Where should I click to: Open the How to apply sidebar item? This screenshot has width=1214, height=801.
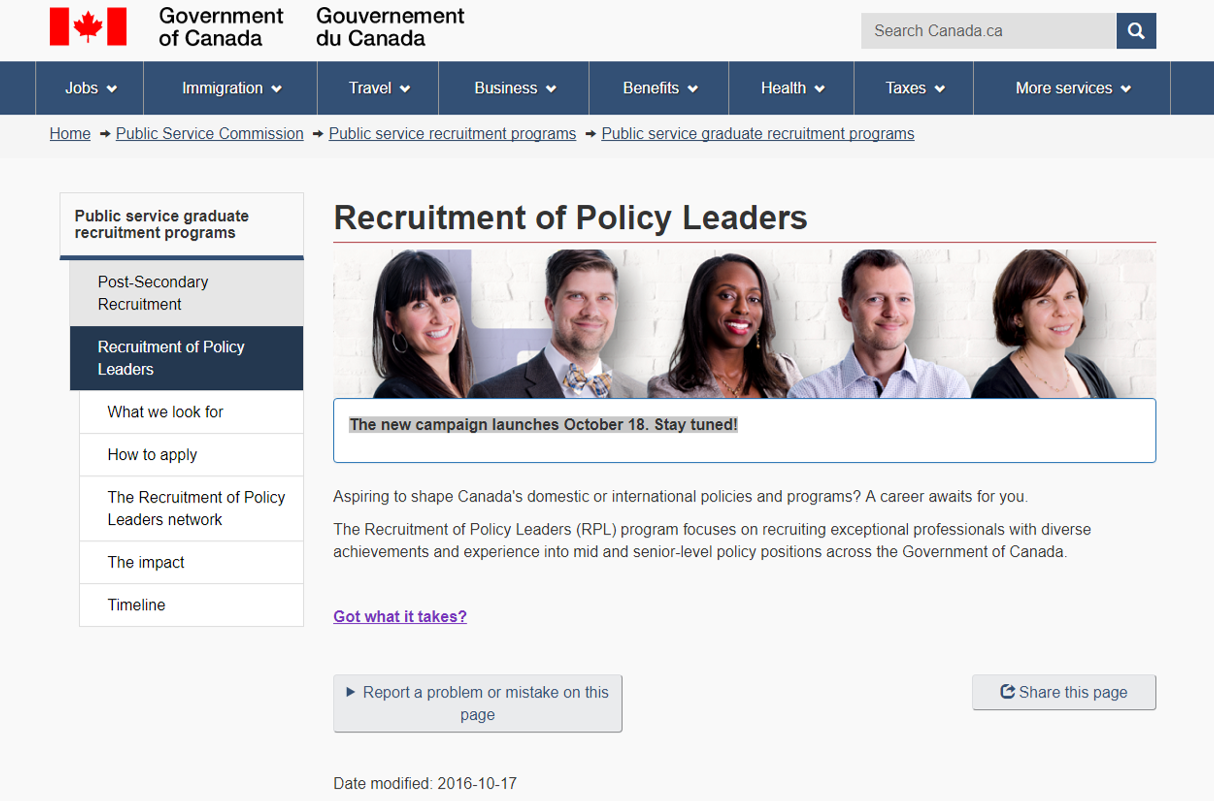click(191, 455)
